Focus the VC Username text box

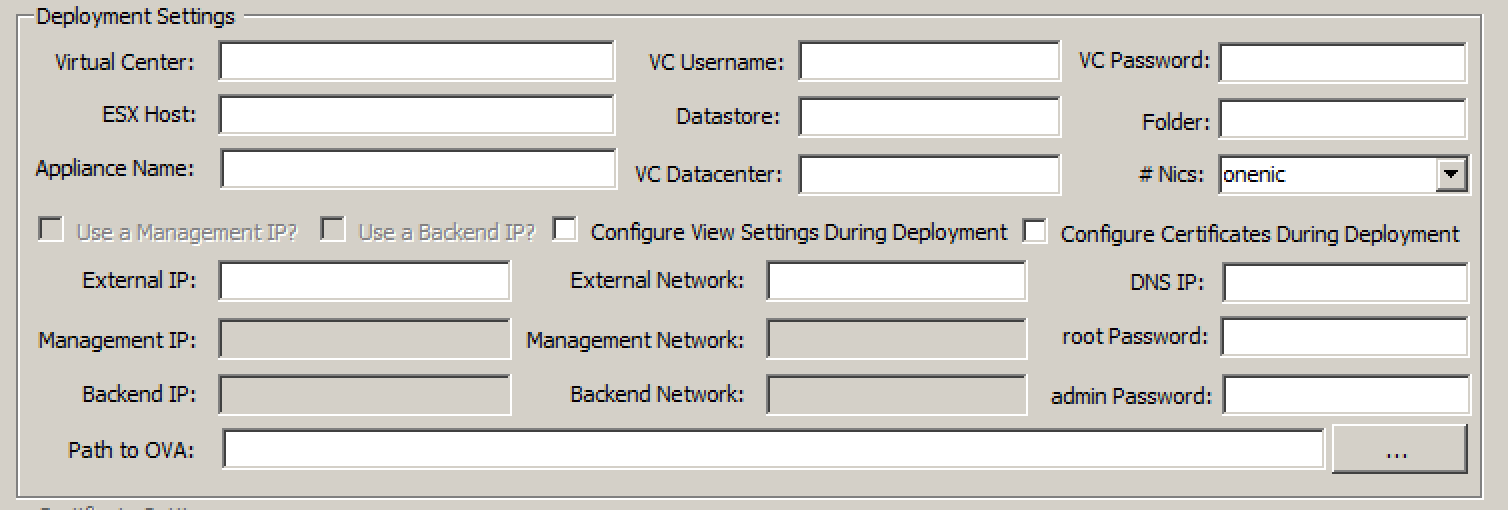[x=928, y=62]
